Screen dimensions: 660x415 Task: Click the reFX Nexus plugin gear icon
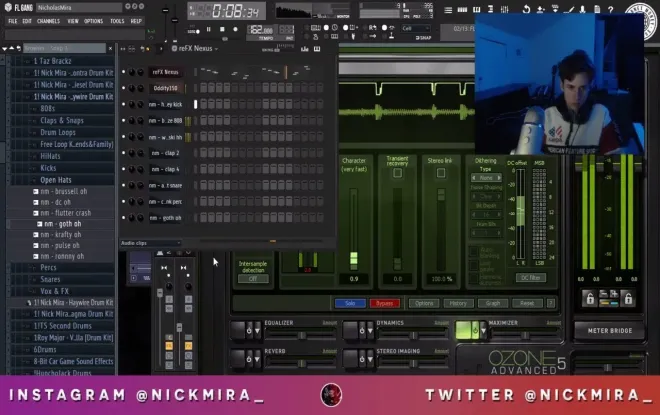174,48
